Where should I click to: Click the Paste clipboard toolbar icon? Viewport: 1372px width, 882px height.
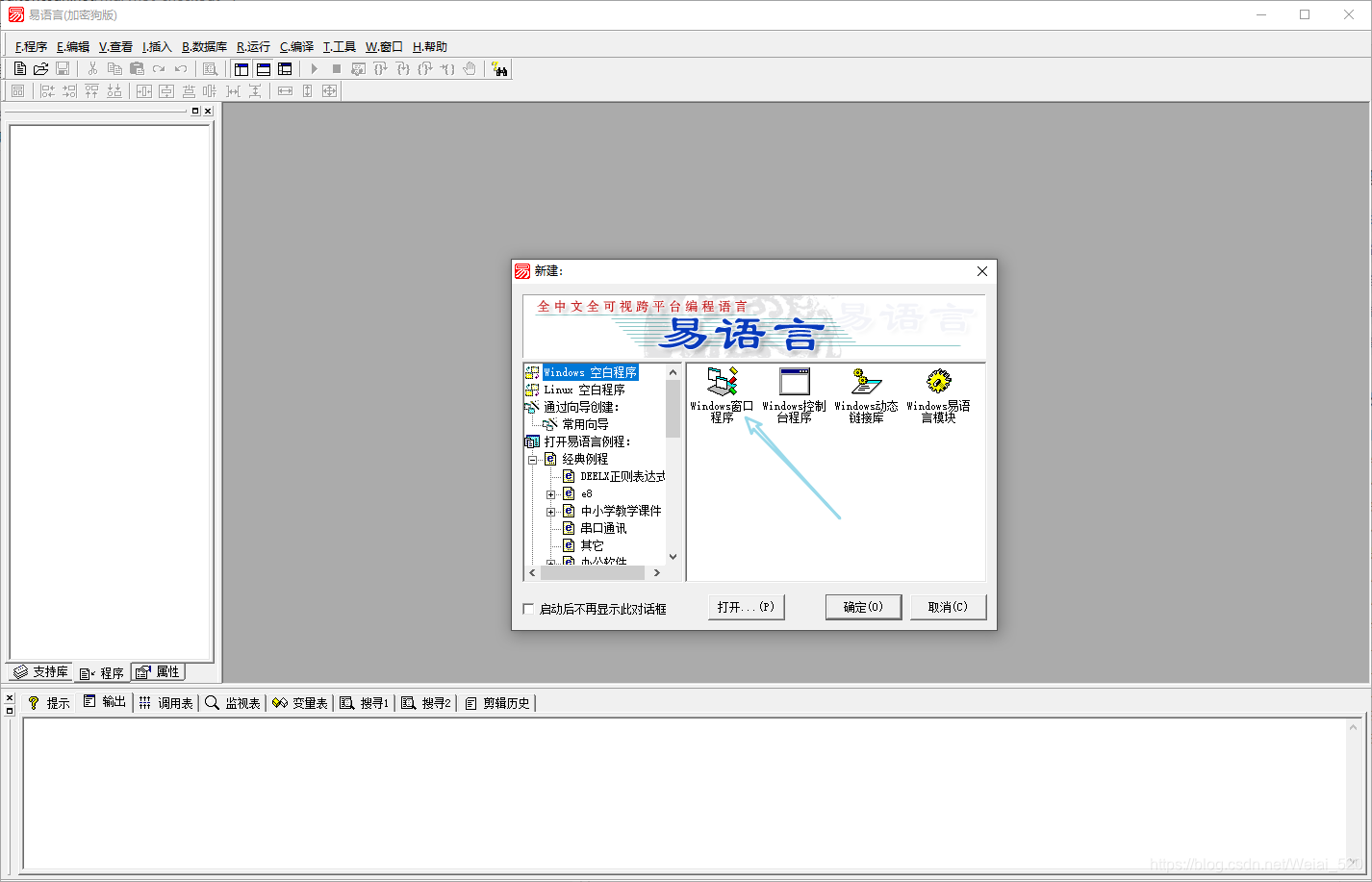[x=137, y=68]
